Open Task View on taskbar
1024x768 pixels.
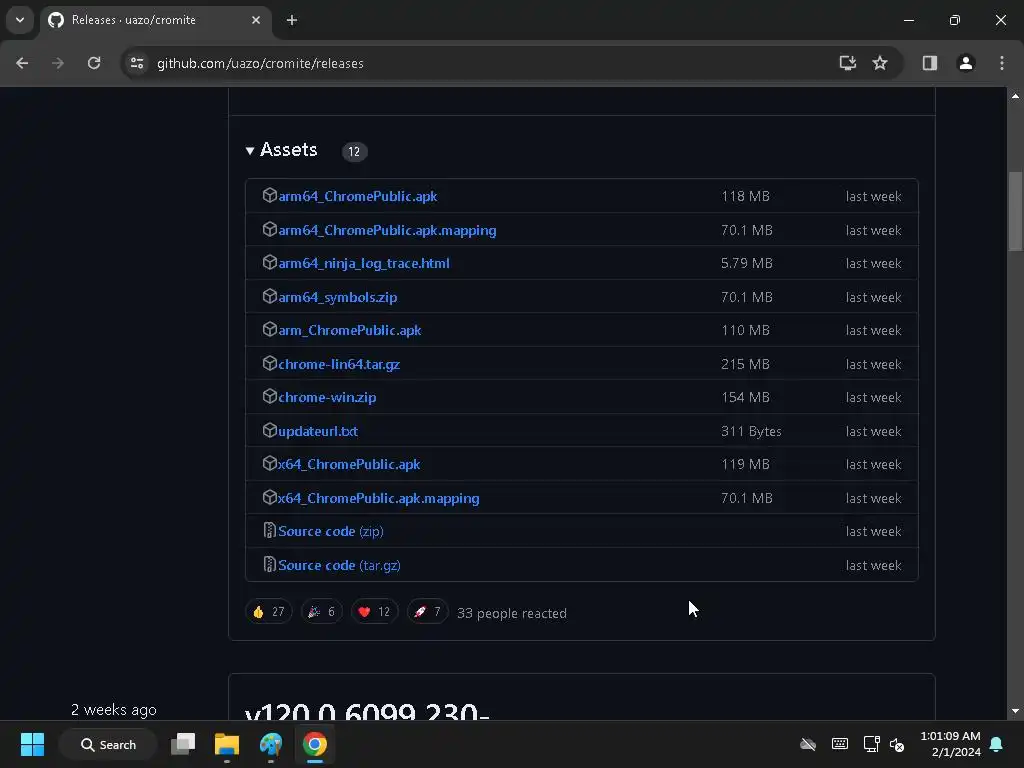click(183, 744)
